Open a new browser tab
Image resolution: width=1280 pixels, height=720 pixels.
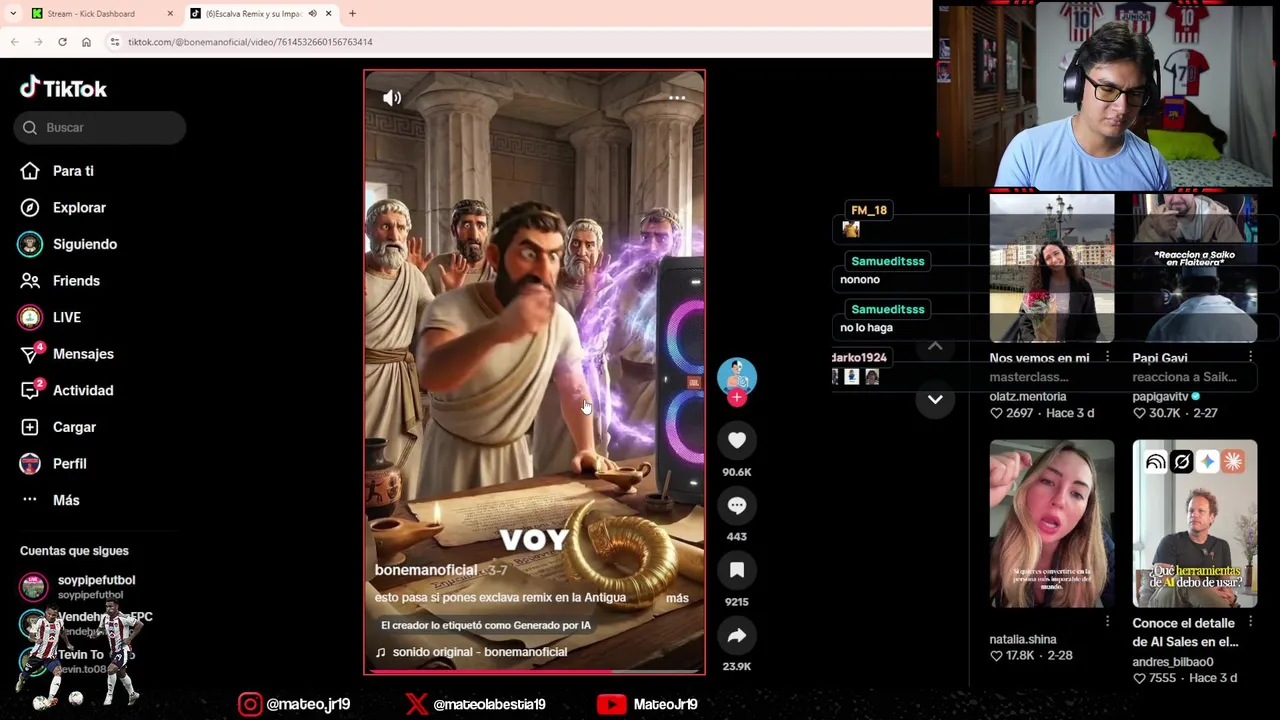pyautogui.click(x=352, y=14)
